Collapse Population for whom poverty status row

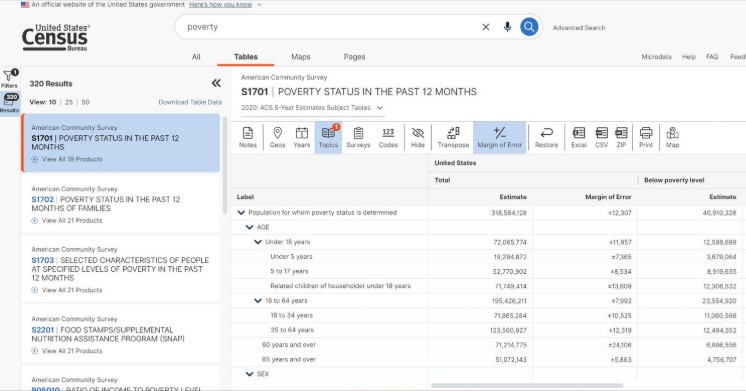[x=241, y=213]
